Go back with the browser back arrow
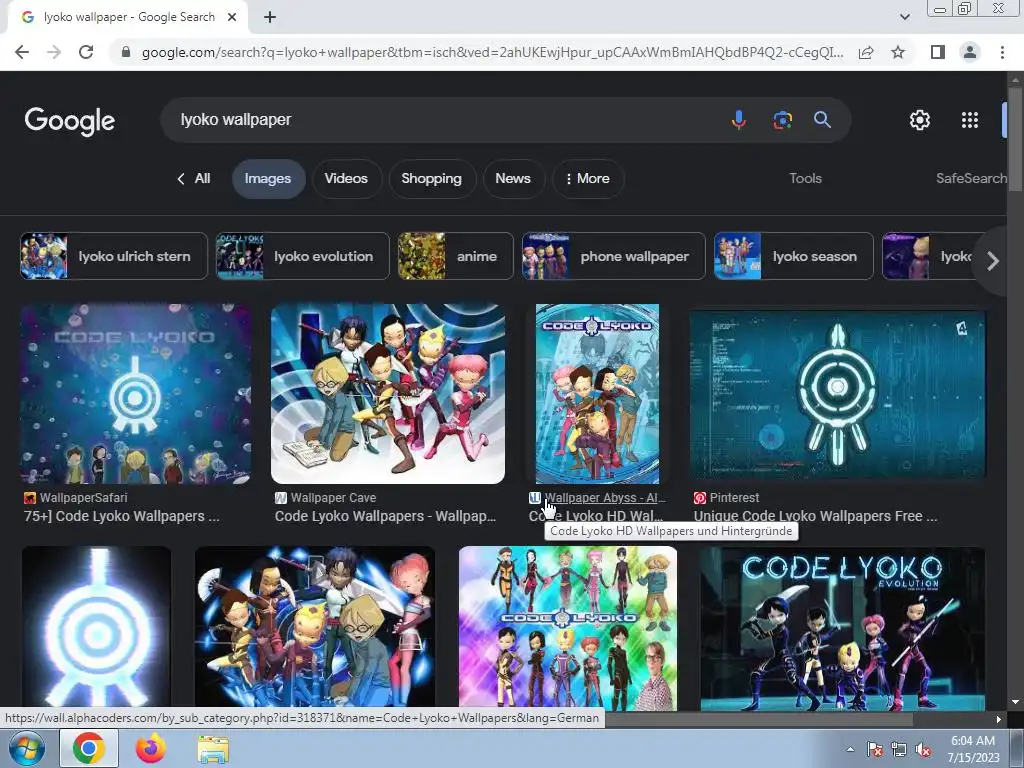1024x768 pixels. click(22, 52)
